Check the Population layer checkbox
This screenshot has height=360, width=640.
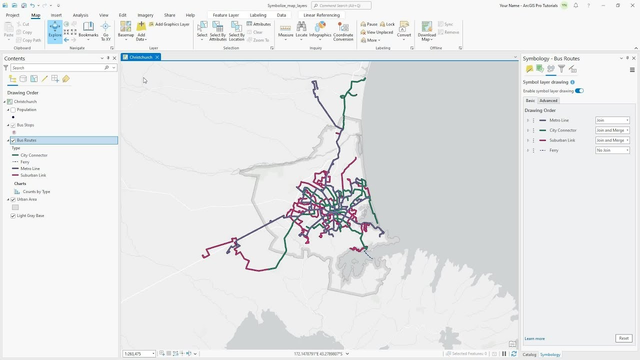pos(13,110)
